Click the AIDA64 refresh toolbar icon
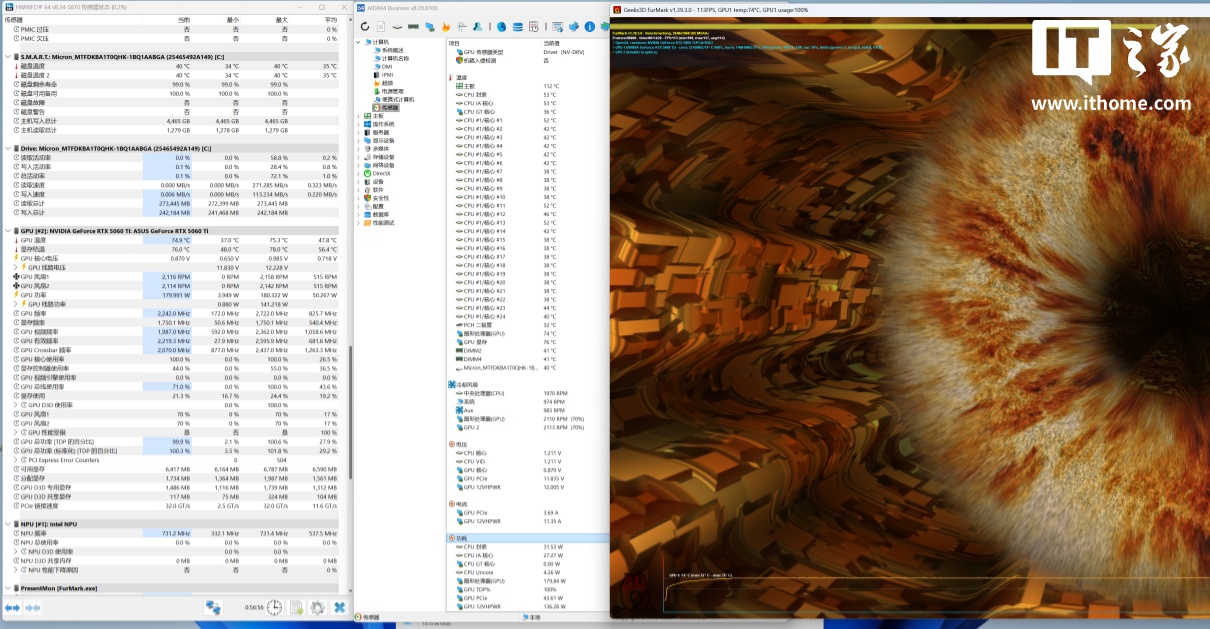1210x629 pixels. click(x=365, y=26)
